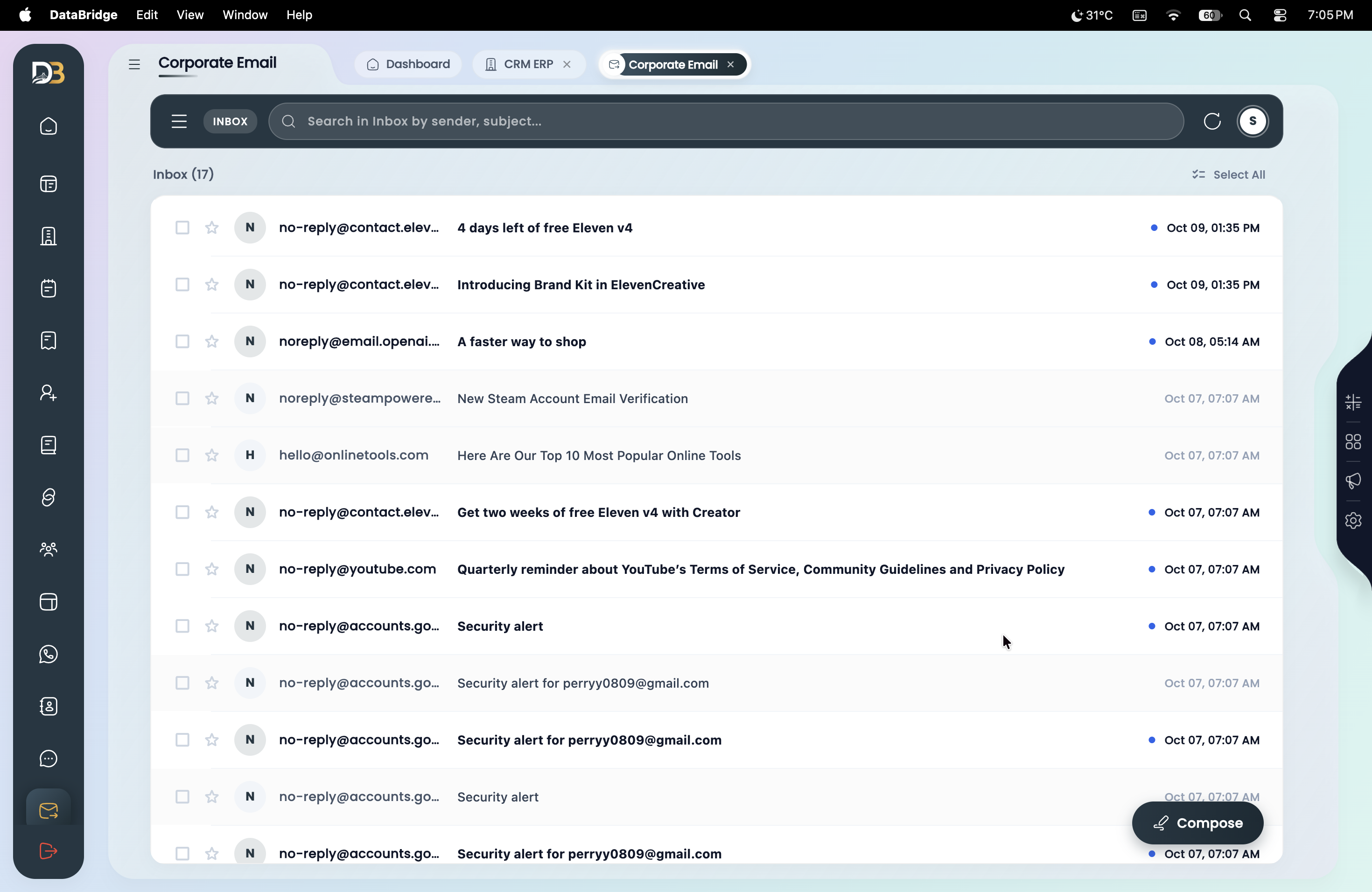Open the Security alert email dated Oct 07 in bold

(x=716, y=626)
